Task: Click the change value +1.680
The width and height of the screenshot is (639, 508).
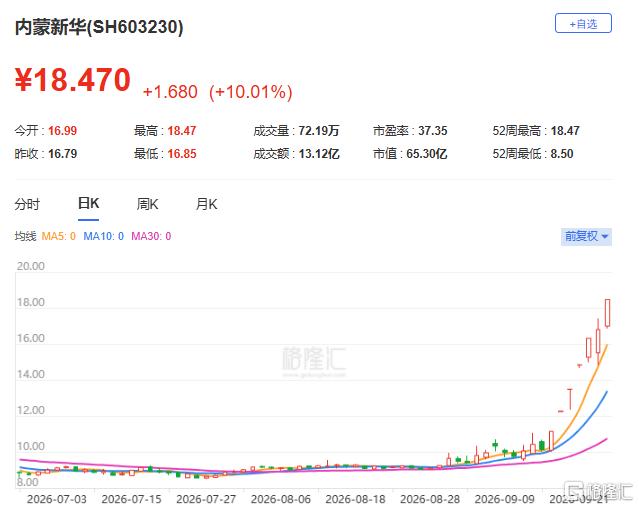Action: tap(170, 92)
